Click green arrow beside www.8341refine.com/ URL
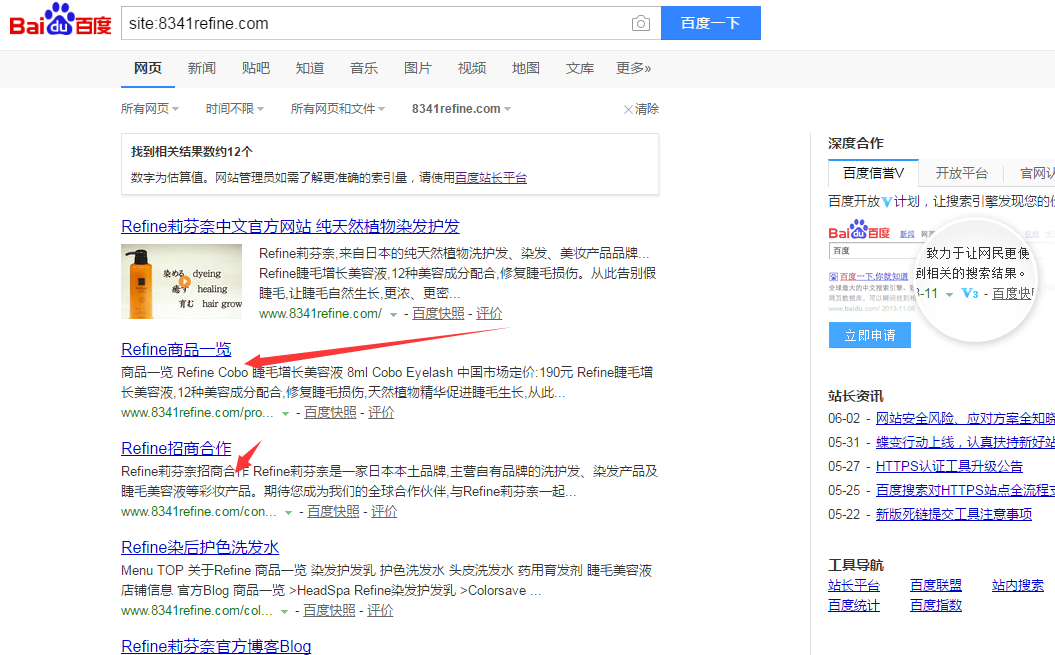1055x655 pixels. pos(394,314)
